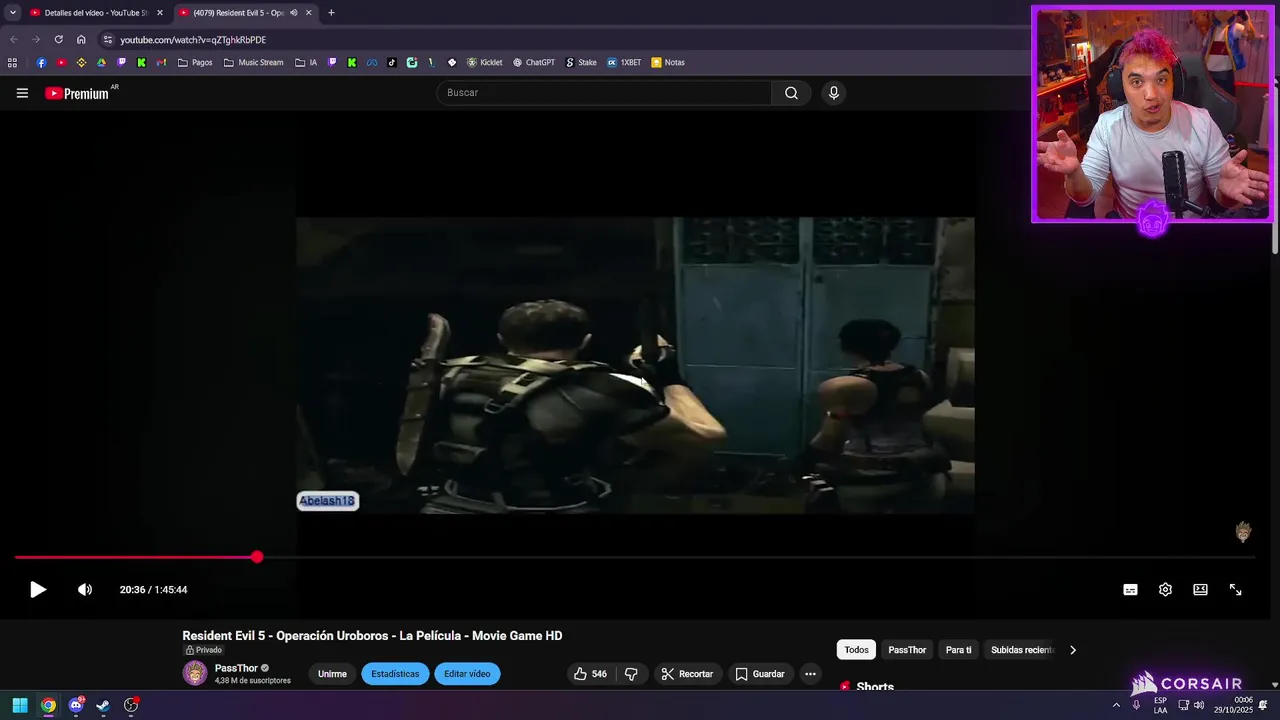Go to browser home page
Screen dimensions: 1280x720
pyautogui.click(x=81, y=39)
